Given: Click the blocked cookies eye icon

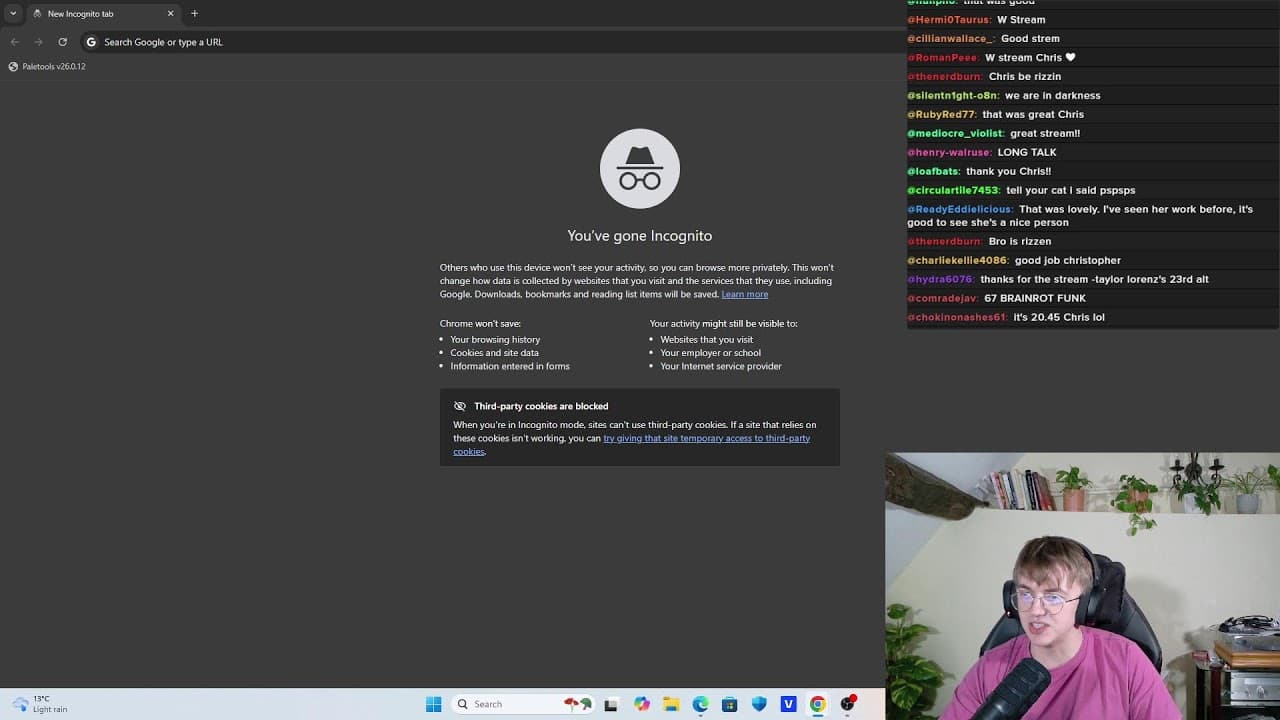Looking at the screenshot, I should click(x=460, y=406).
